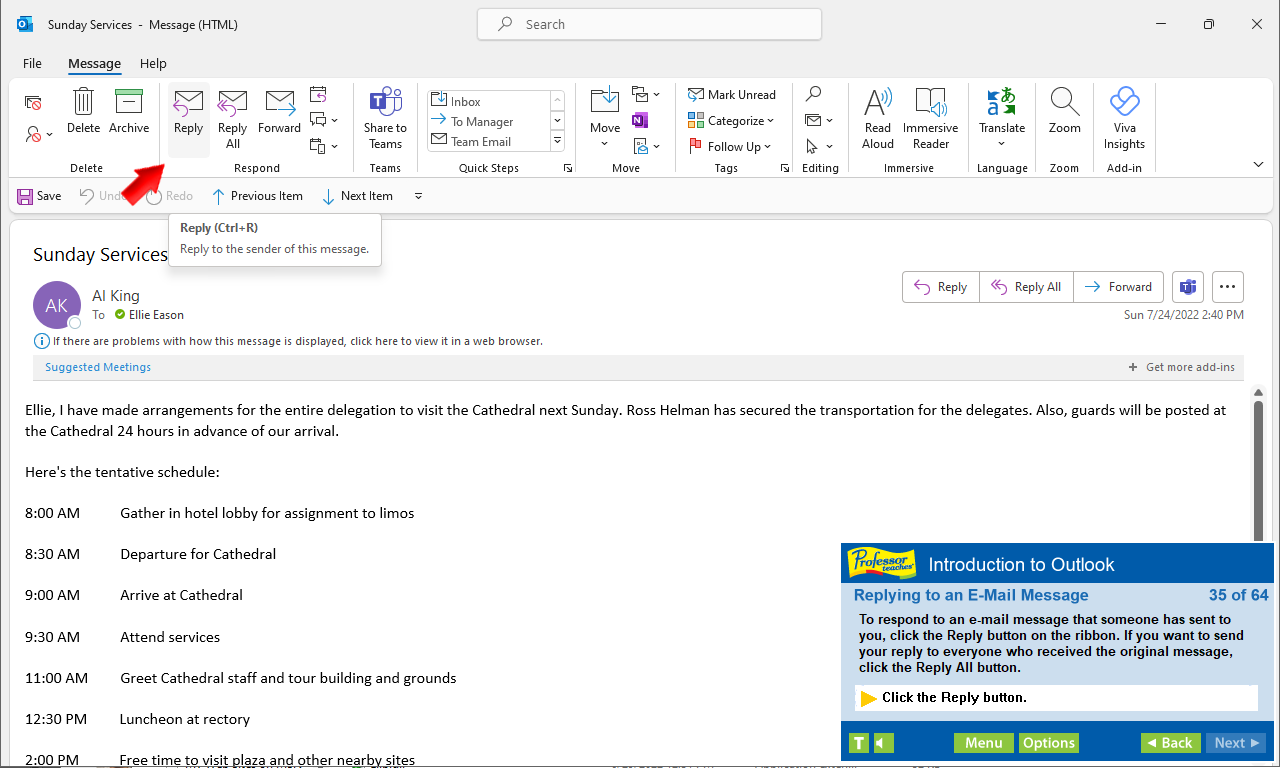The image size is (1280, 768).
Task: Click Reply All on the ribbon
Action: tap(232, 118)
